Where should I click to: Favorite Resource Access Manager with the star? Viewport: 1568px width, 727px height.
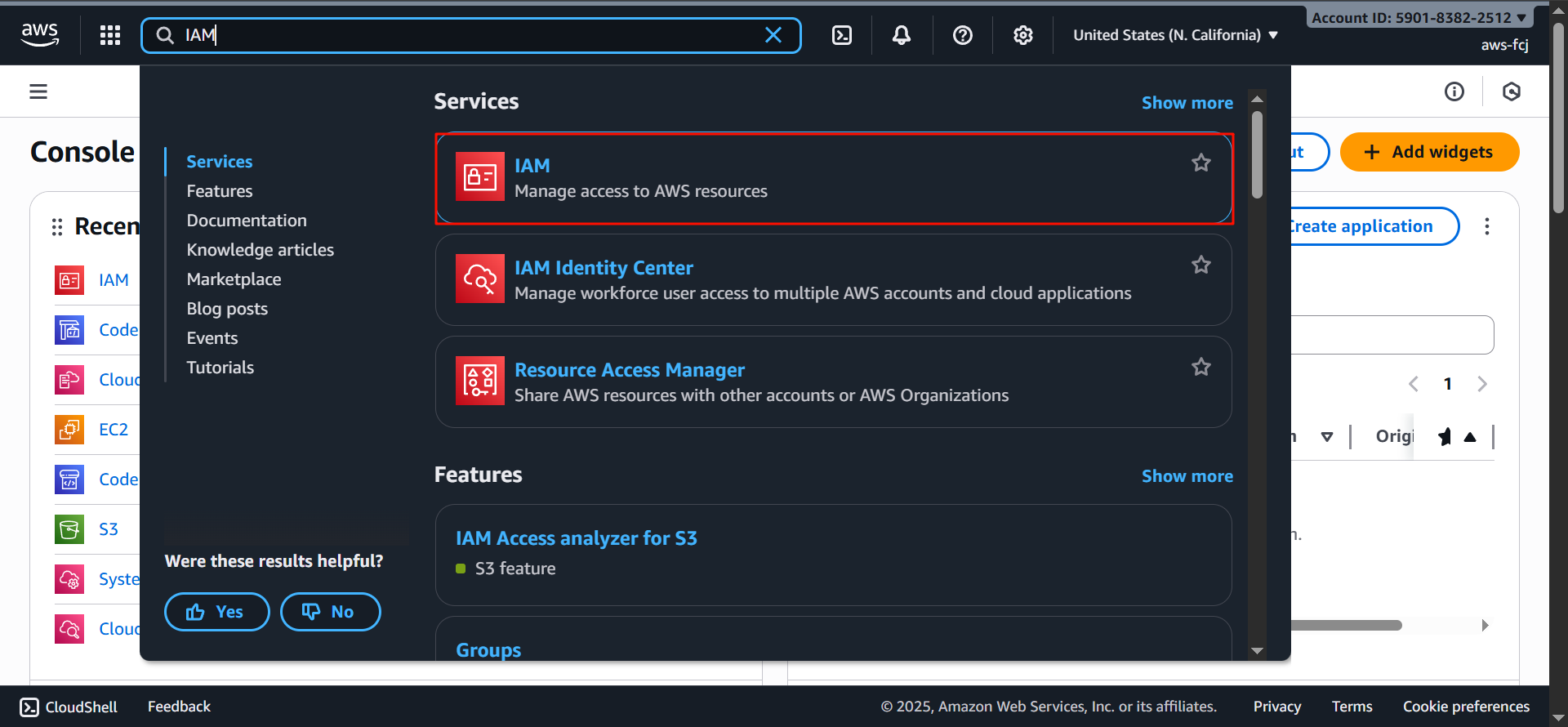coord(1200,367)
